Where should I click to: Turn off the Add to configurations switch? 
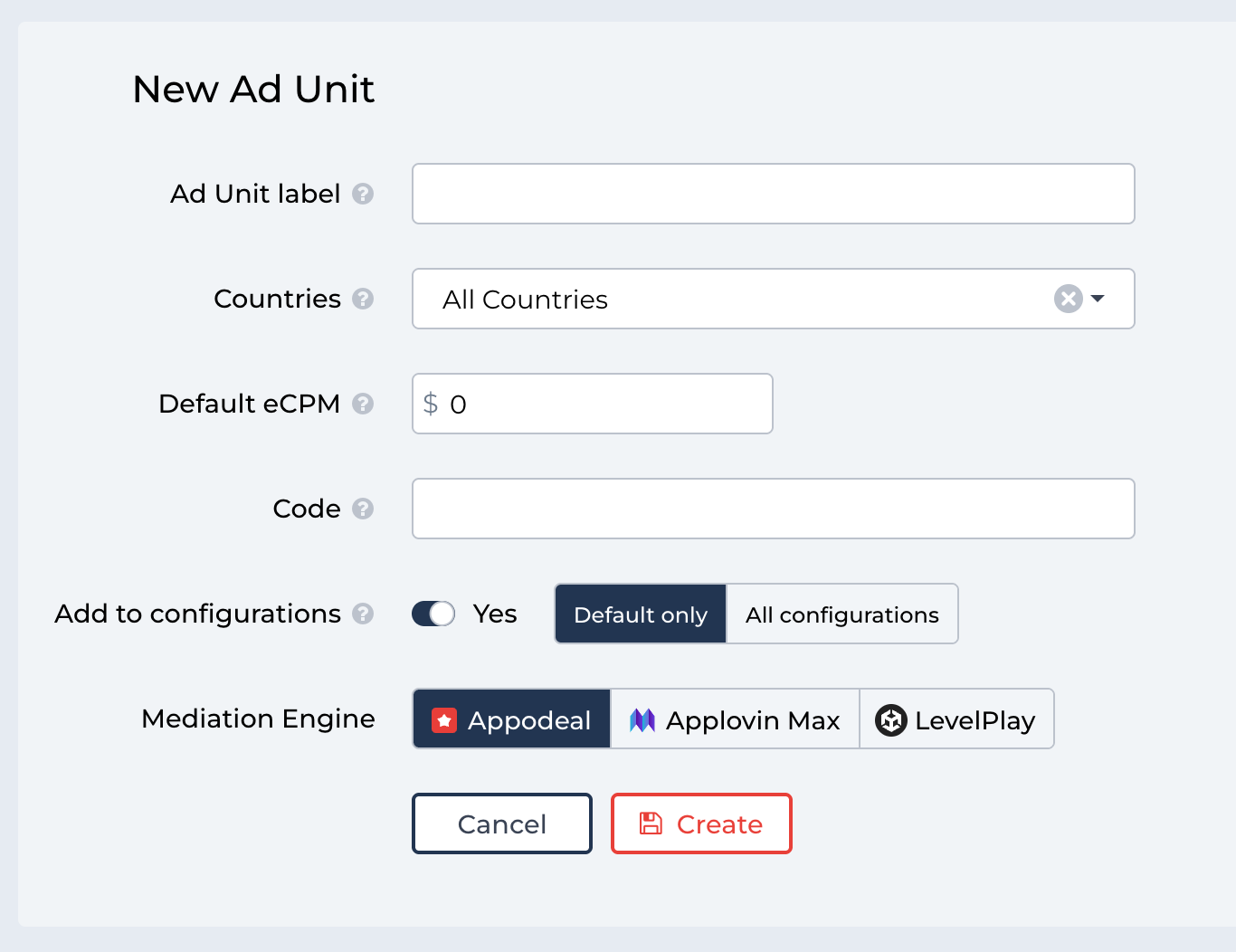click(x=433, y=614)
